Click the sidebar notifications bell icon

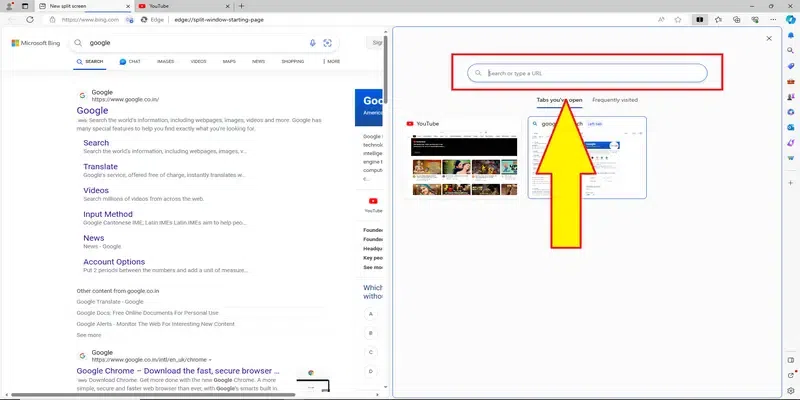coord(791,35)
